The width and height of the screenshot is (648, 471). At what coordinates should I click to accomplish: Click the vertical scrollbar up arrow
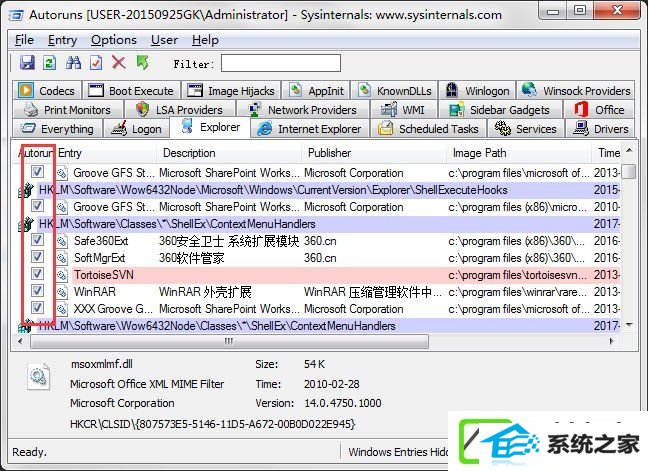click(629, 151)
